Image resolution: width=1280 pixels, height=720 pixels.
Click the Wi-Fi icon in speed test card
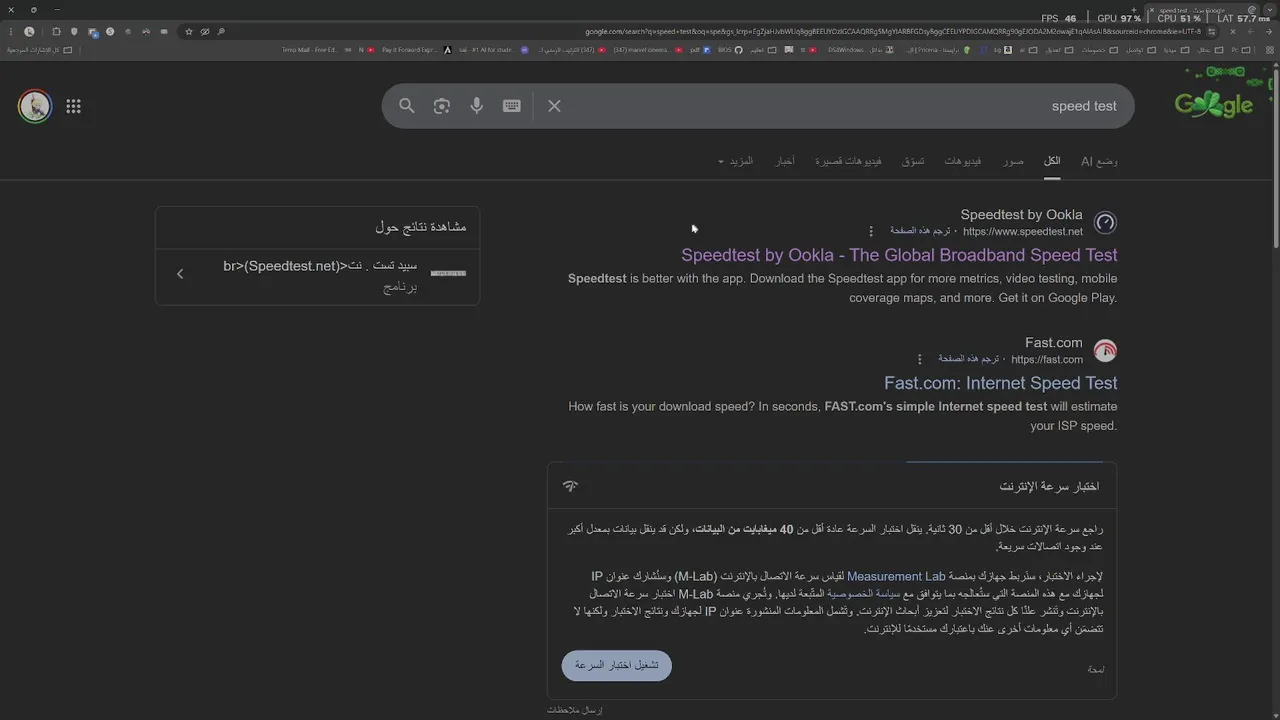point(570,486)
